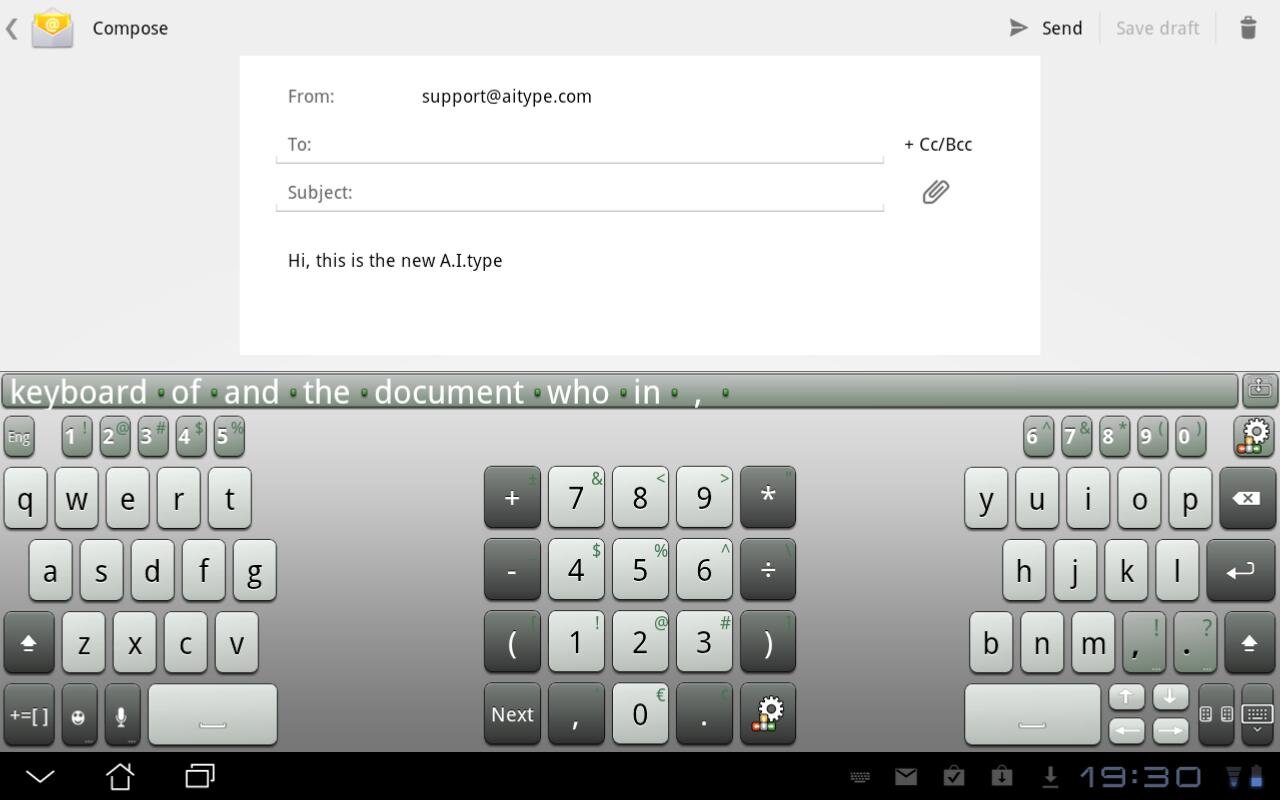Save the message as draft
Screen dimensions: 1280x800
coord(1157,28)
